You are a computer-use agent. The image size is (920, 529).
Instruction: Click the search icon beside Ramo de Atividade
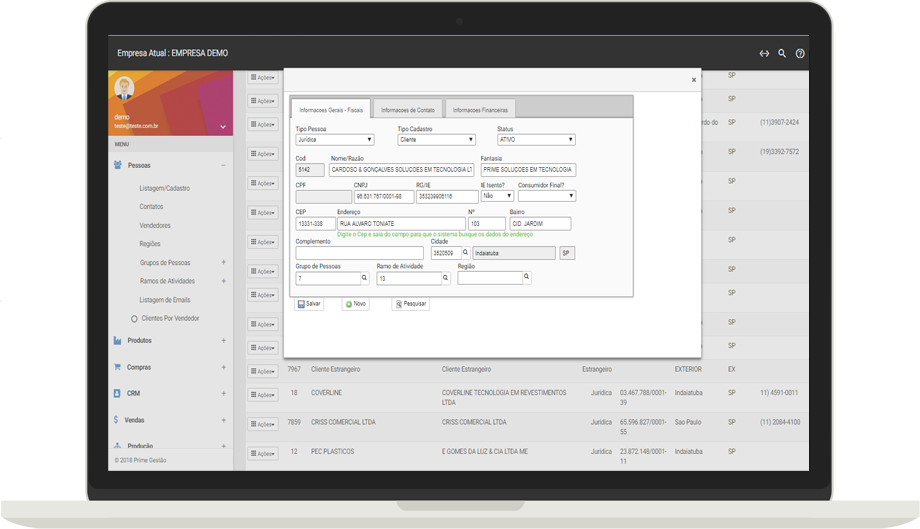tap(445, 278)
